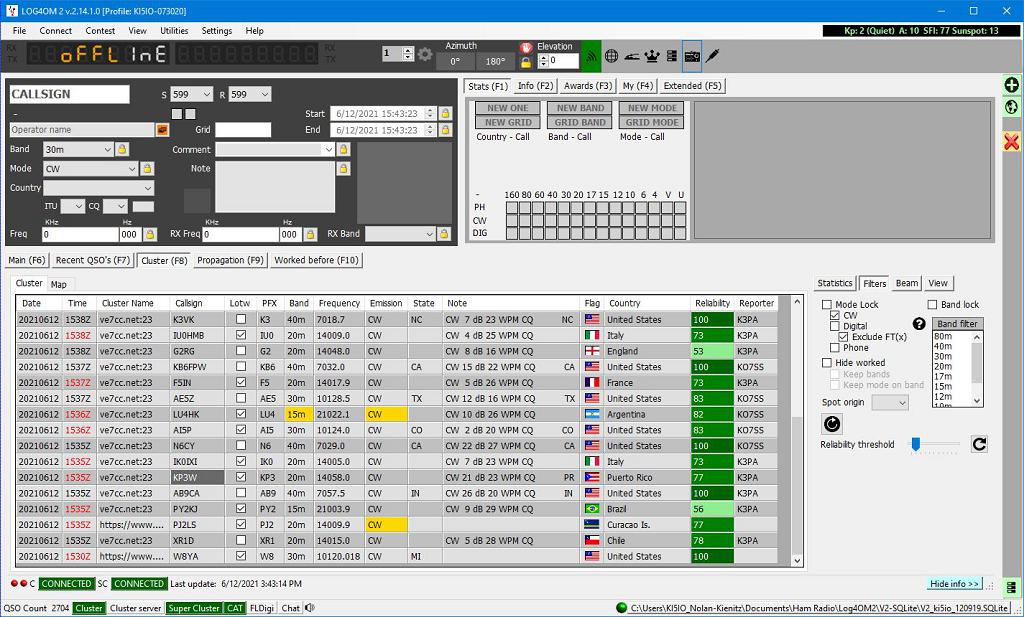Viewport: 1024px width, 617px height.
Task: Toggle the Note lock icon
Action: tap(343, 168)
